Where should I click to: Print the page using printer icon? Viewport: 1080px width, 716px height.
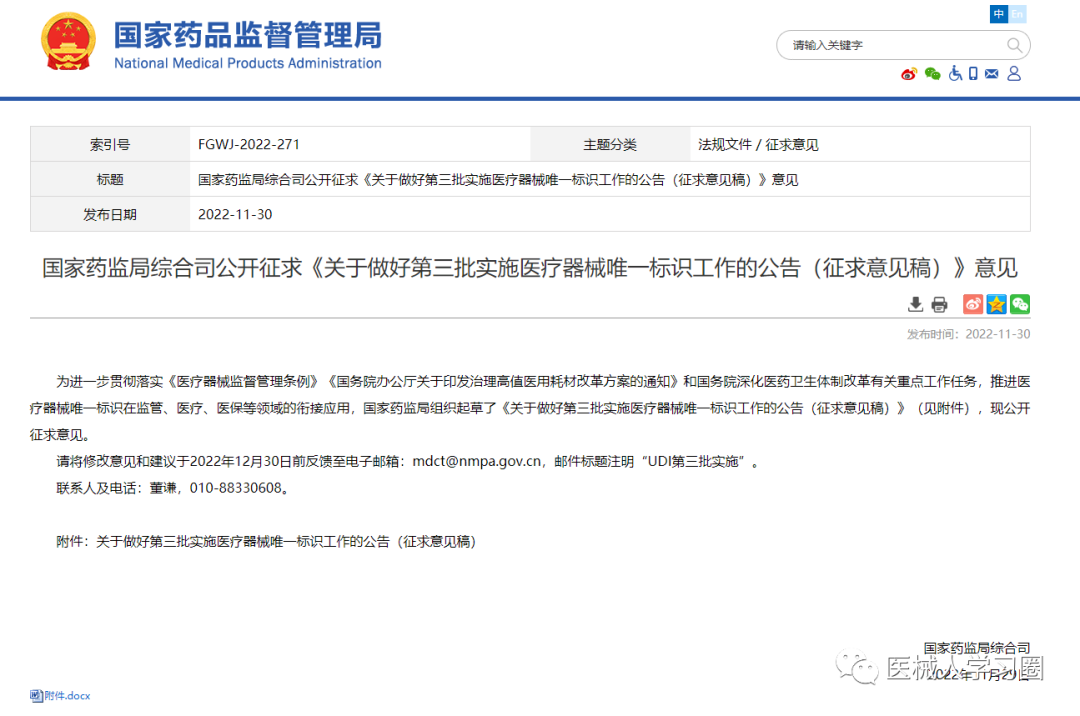coord(939,305)
